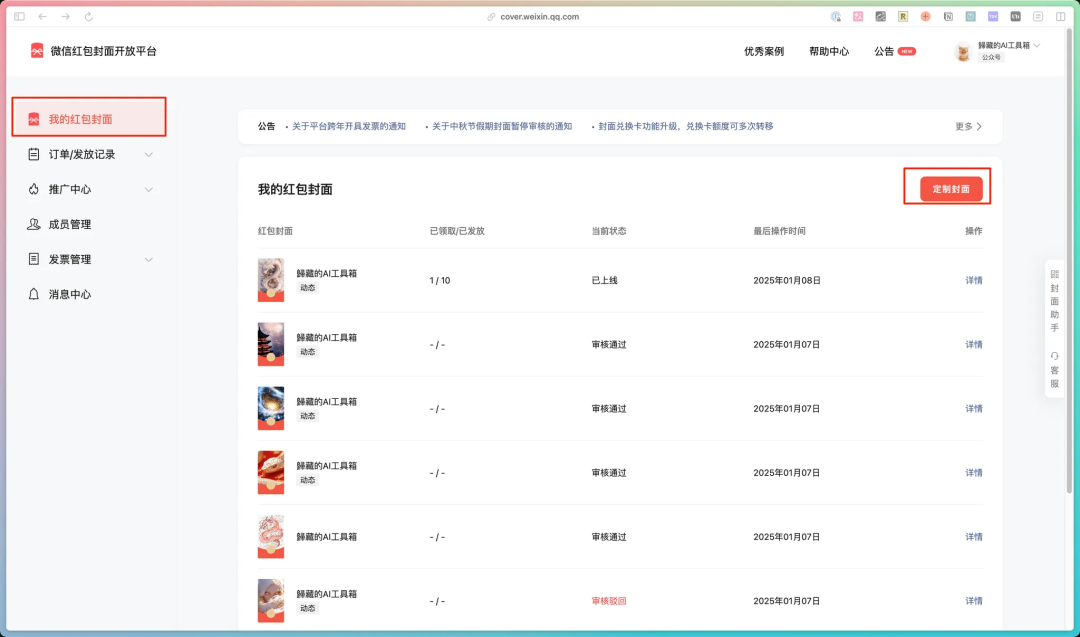
Task: Open 详情 for the 审核驳回 cover
Action: pyautogui.click(x=974, y=601)
